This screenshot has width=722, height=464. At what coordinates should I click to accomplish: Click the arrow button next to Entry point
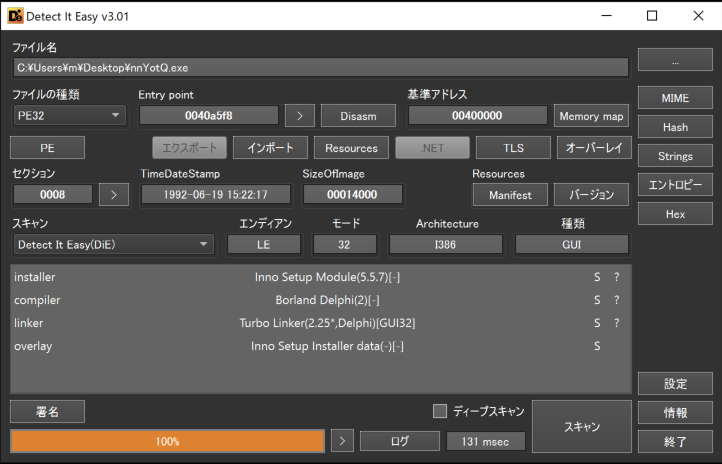pyautogui.click(x=300, y=116)
